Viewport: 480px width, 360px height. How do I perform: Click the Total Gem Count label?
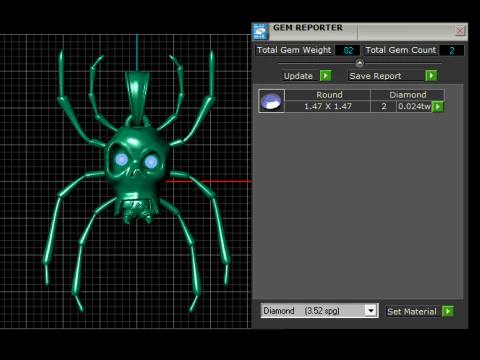click(401, 50)
